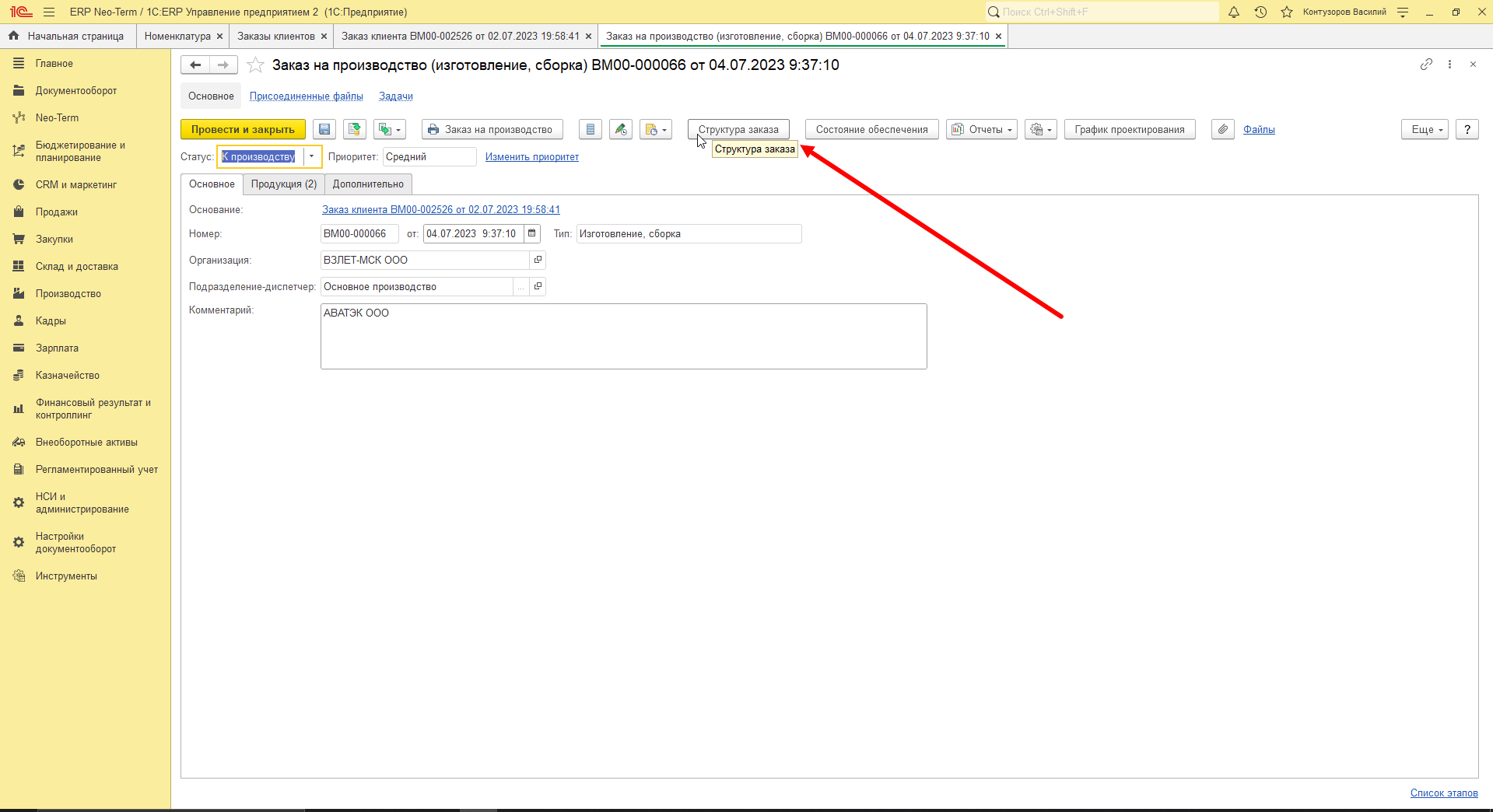Open notifications bell icon in title bar

[x=1234, y=12]
